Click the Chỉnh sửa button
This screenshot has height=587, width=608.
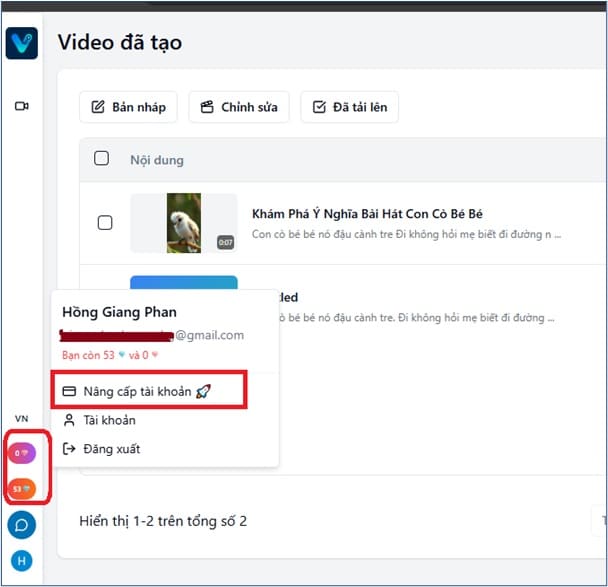coord(239,107)
